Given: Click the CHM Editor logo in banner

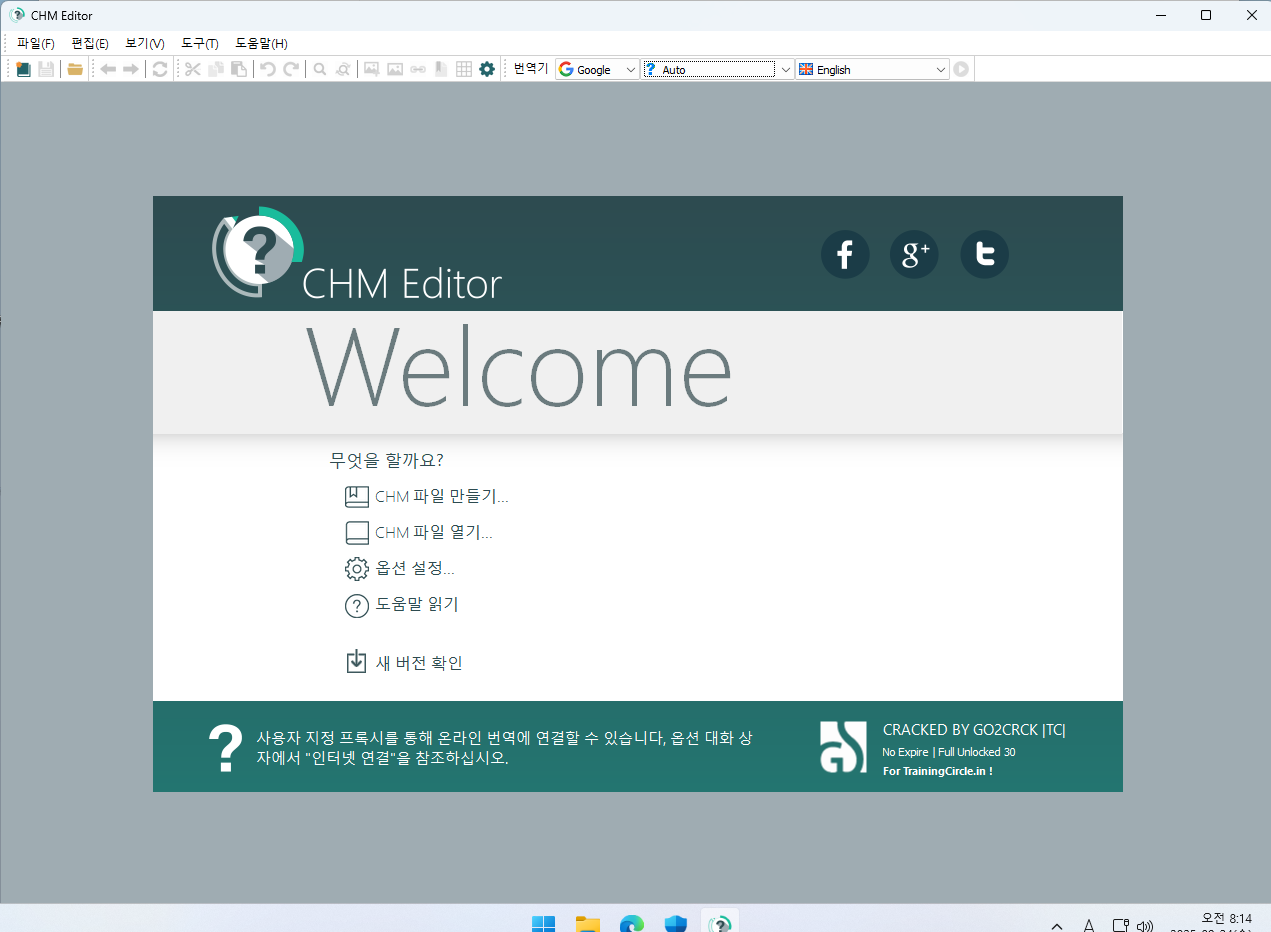Looking at the screenshot, I should (x=258, y=252).
